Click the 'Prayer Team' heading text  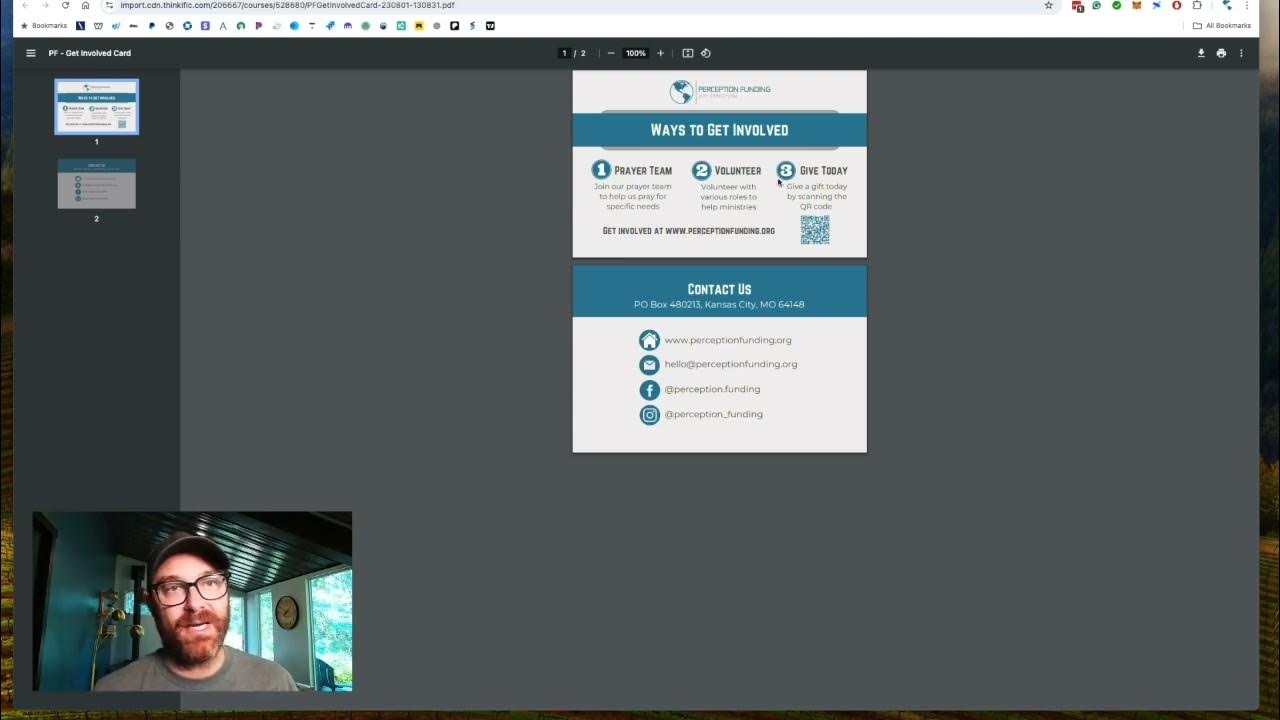click(x=643, y=171)
